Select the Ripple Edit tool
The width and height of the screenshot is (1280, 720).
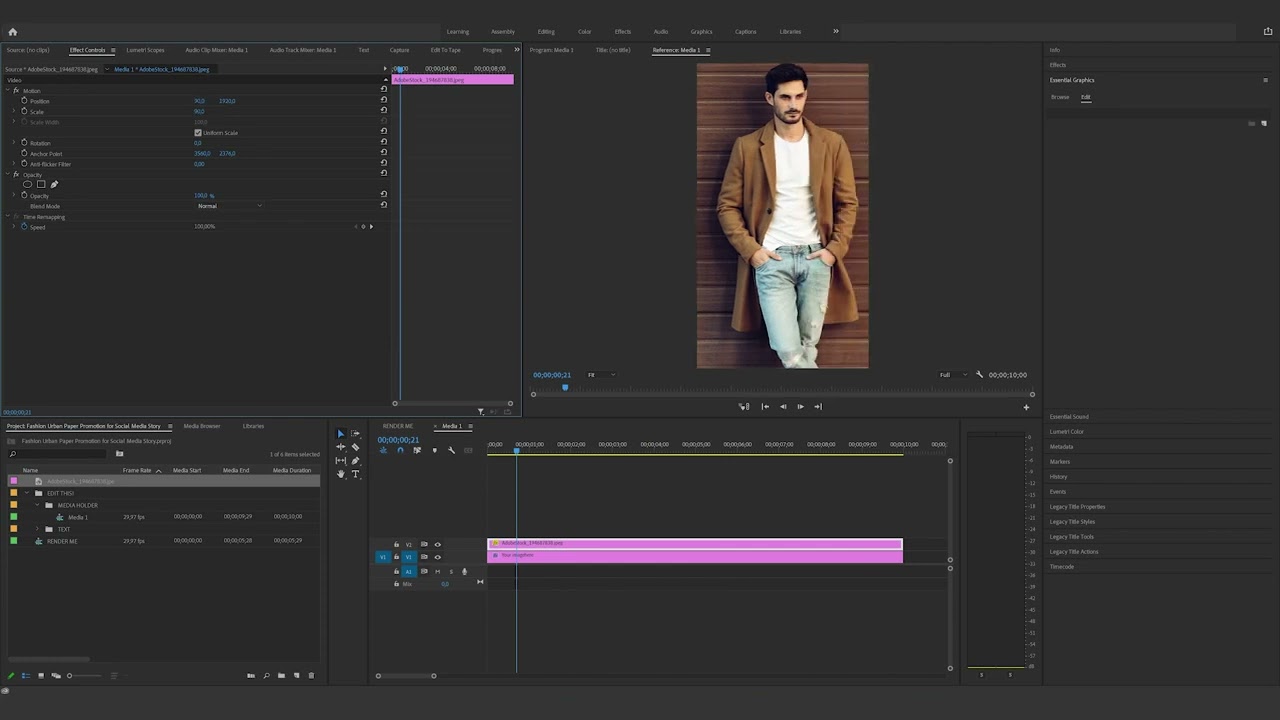(340, 447)
